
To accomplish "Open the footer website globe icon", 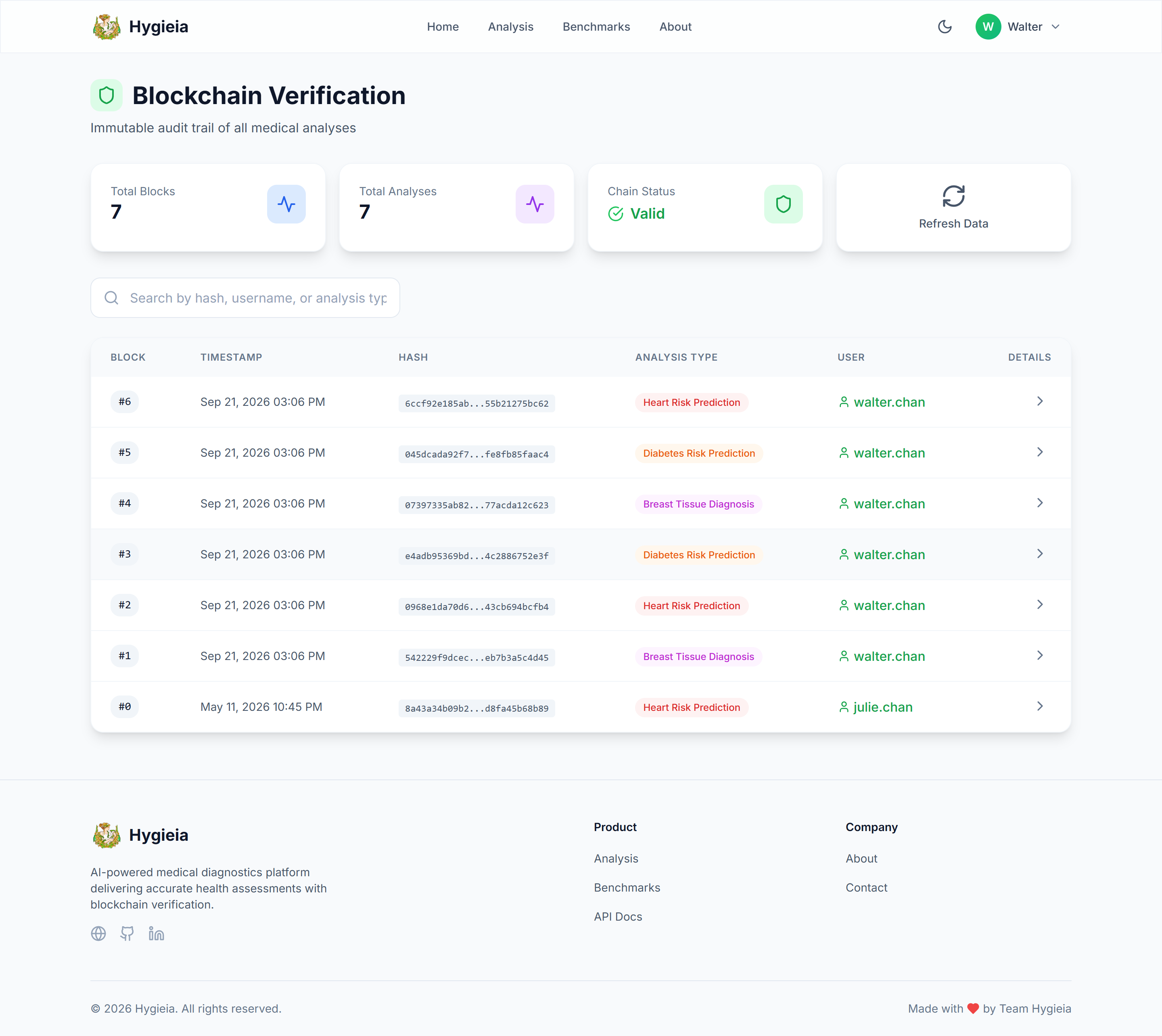I will [x=98, y=934].
